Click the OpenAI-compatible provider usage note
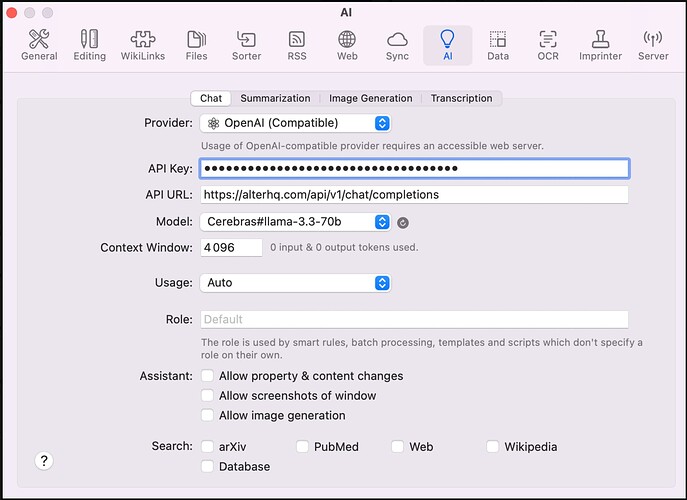The width and height of the screenshot is (687, 500). pyautogui.click(x=372, y=146)
